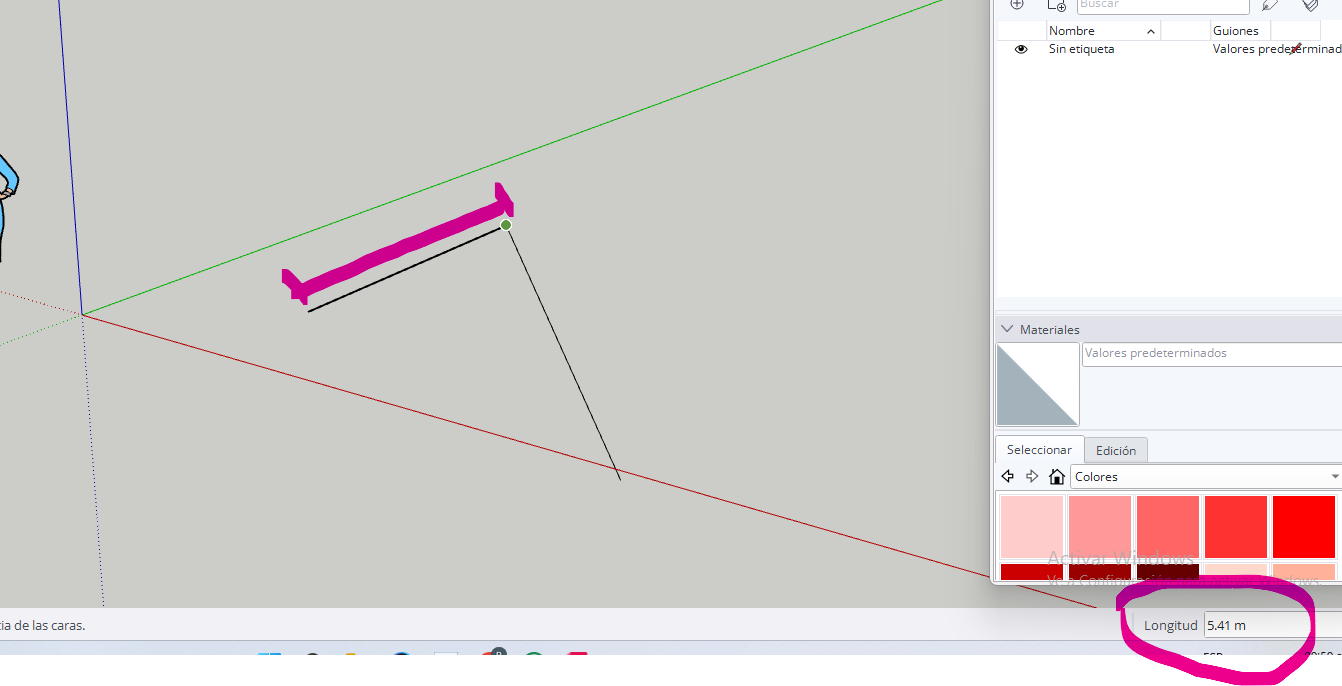Click the add tag plus icon
The image size is (1342, 686).
click(x=1017, y=4)
